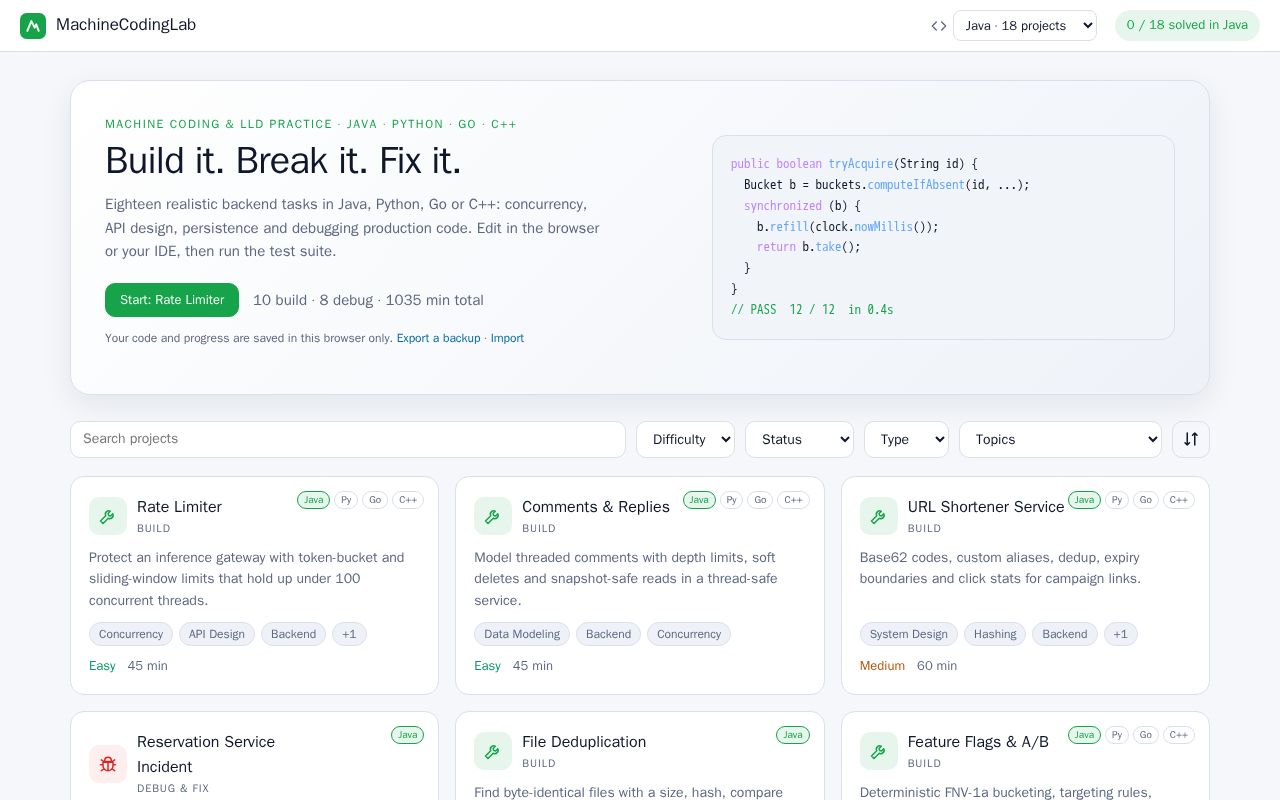
Task: Click the 0 / 18 solved in Java badge
Action: (x=1187, y=26)
